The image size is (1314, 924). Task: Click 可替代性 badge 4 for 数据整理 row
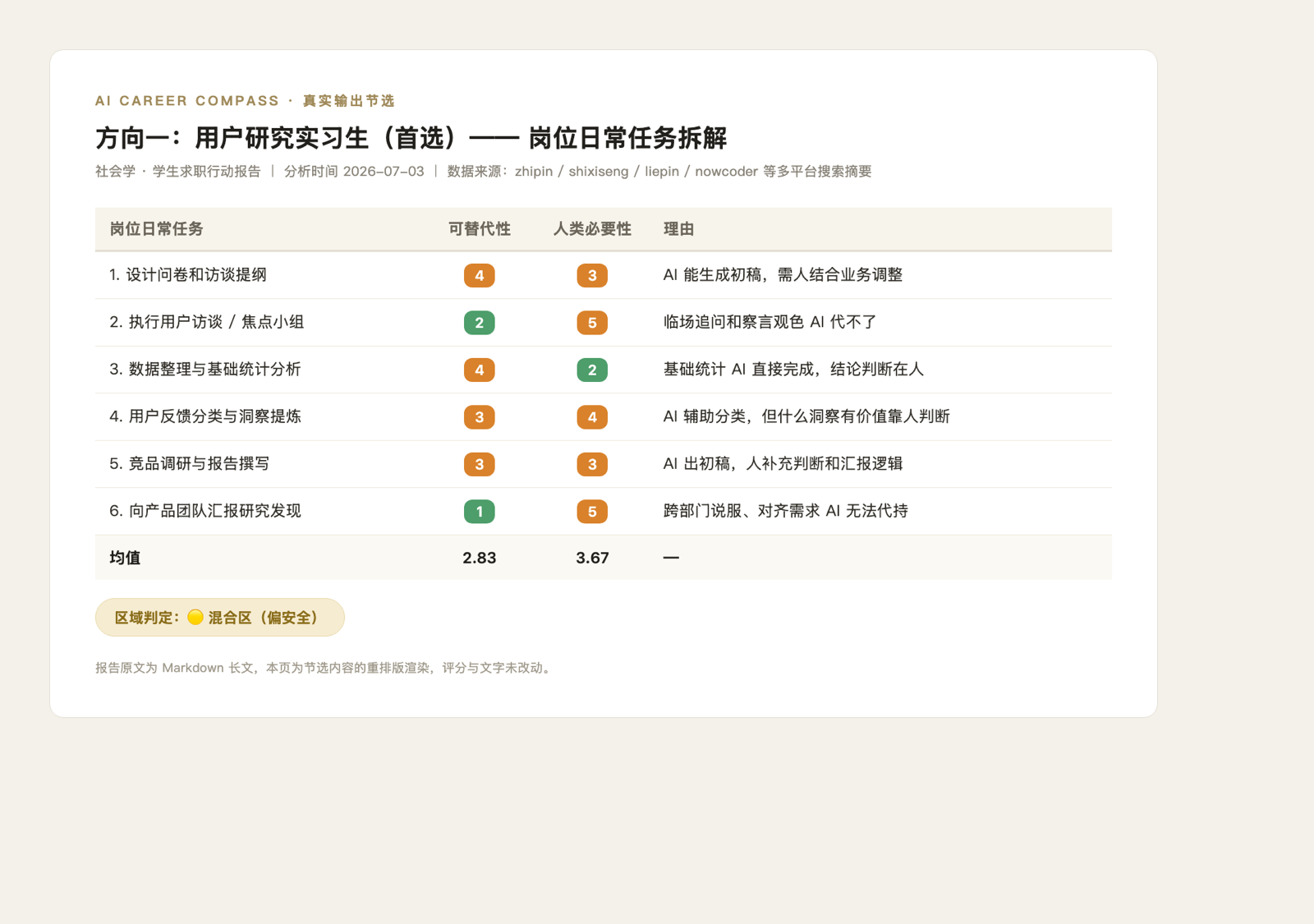click(x=480, y=370)
